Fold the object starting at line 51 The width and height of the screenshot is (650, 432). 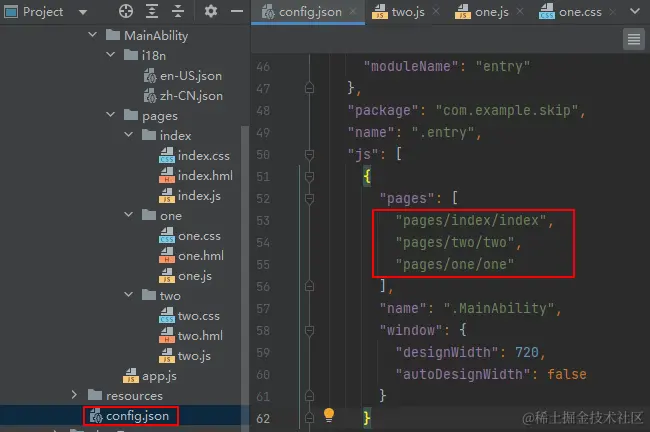(309, 177)
